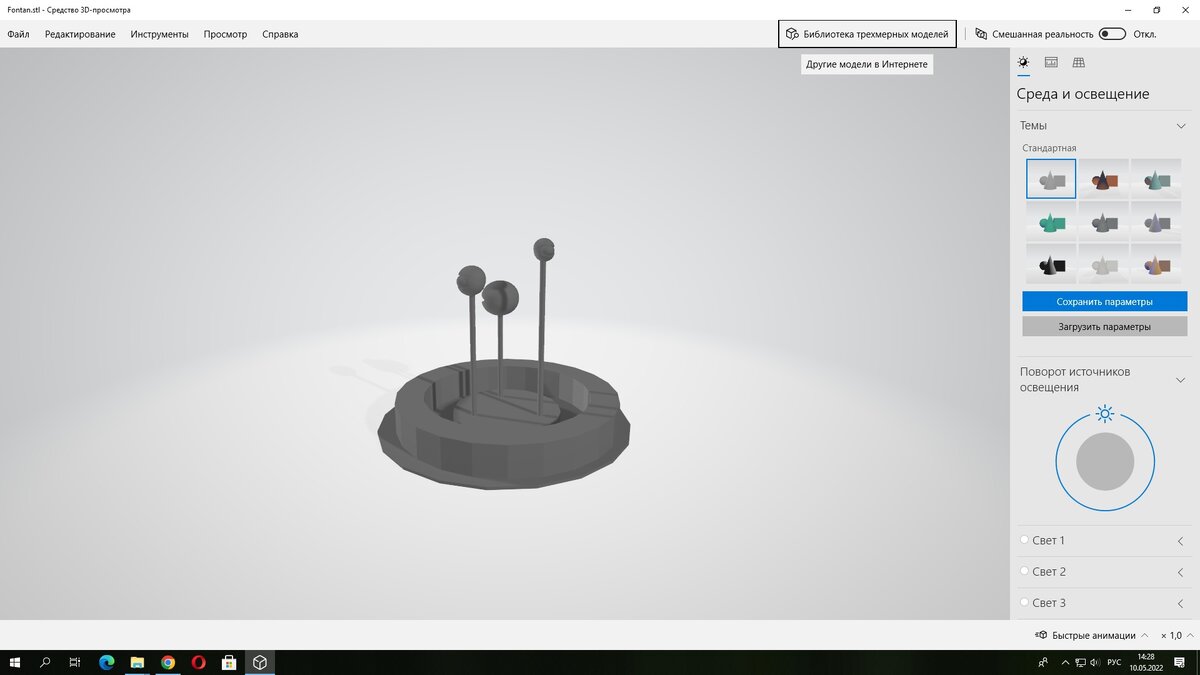Click the light rotation dial center
This screenshot has width=1200, height=675.
(1105, 461)
